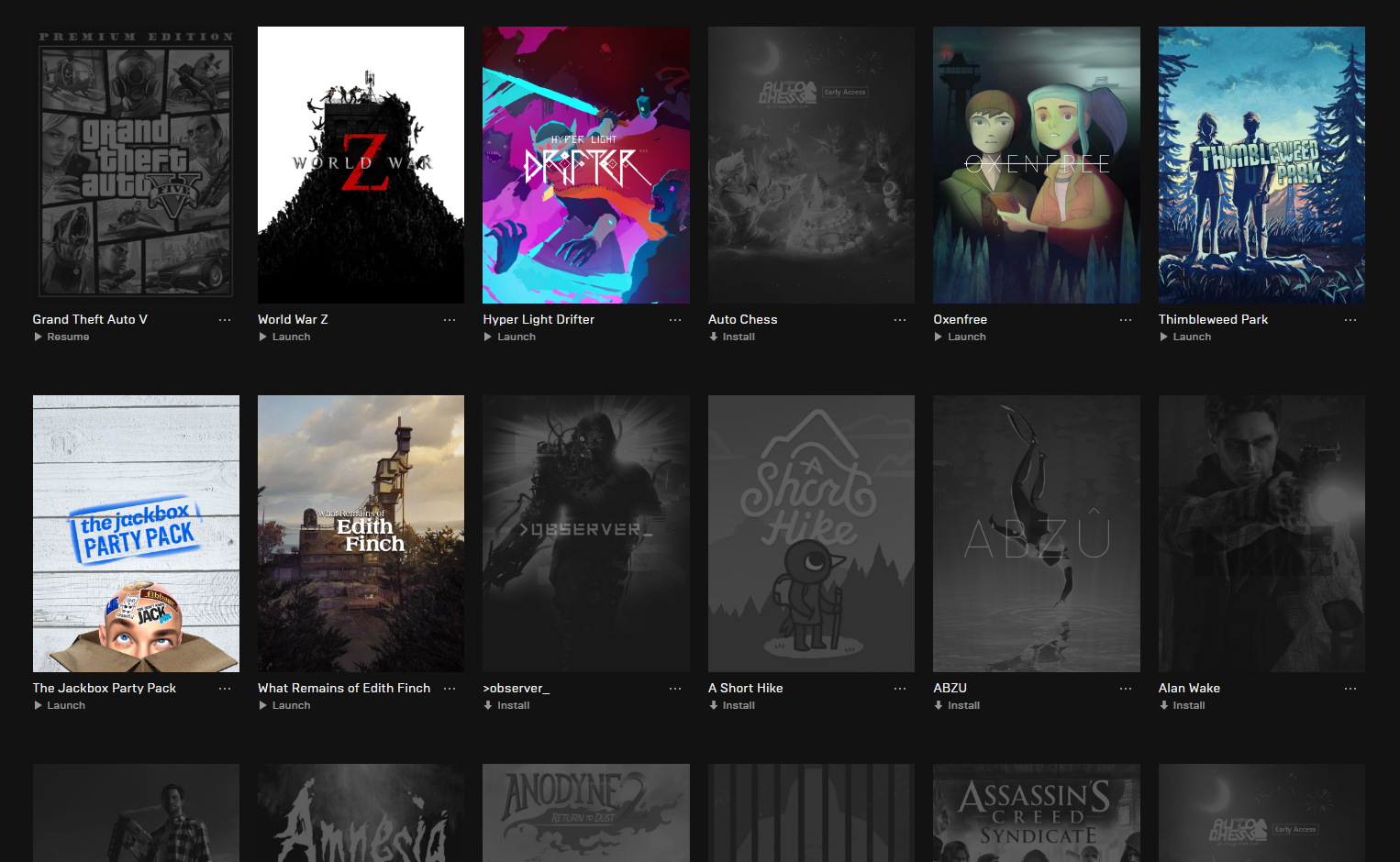Open the three-dot menu for Grand Theft Auto V
The height and width of the screenshot is (862, 1400).
click(225, 320)
